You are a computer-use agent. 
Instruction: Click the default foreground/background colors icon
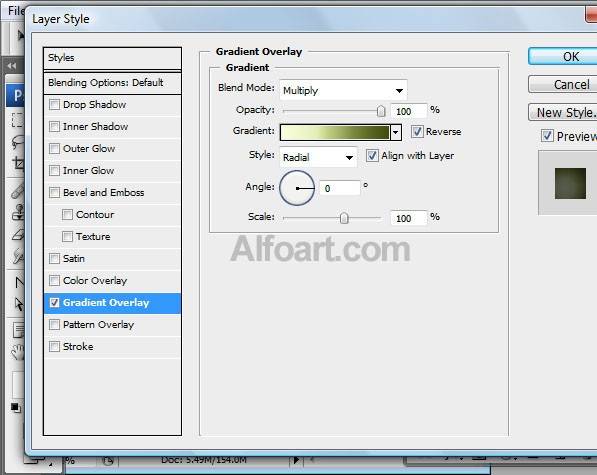coord(15,408)
